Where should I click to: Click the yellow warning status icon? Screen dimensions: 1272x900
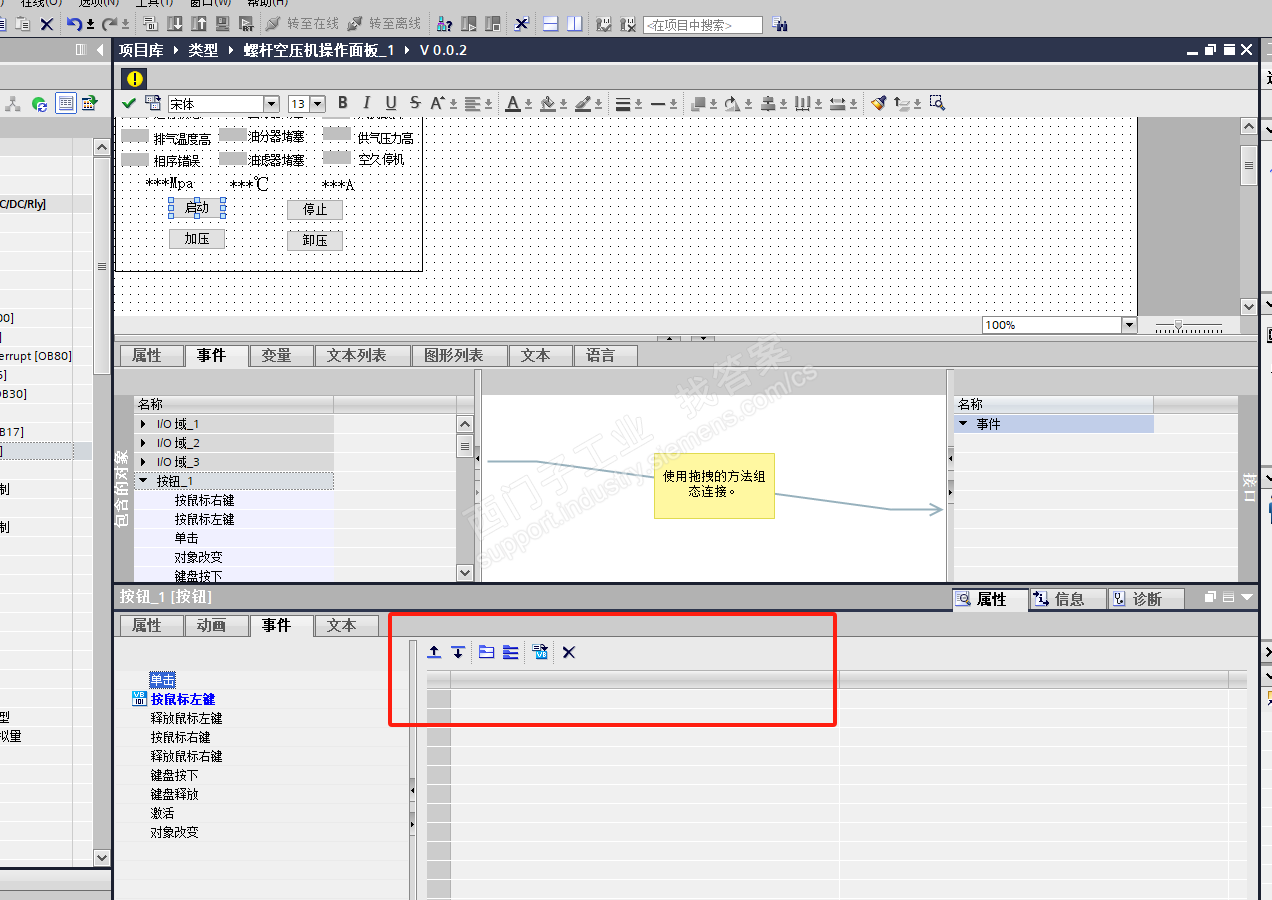[135, 78]
